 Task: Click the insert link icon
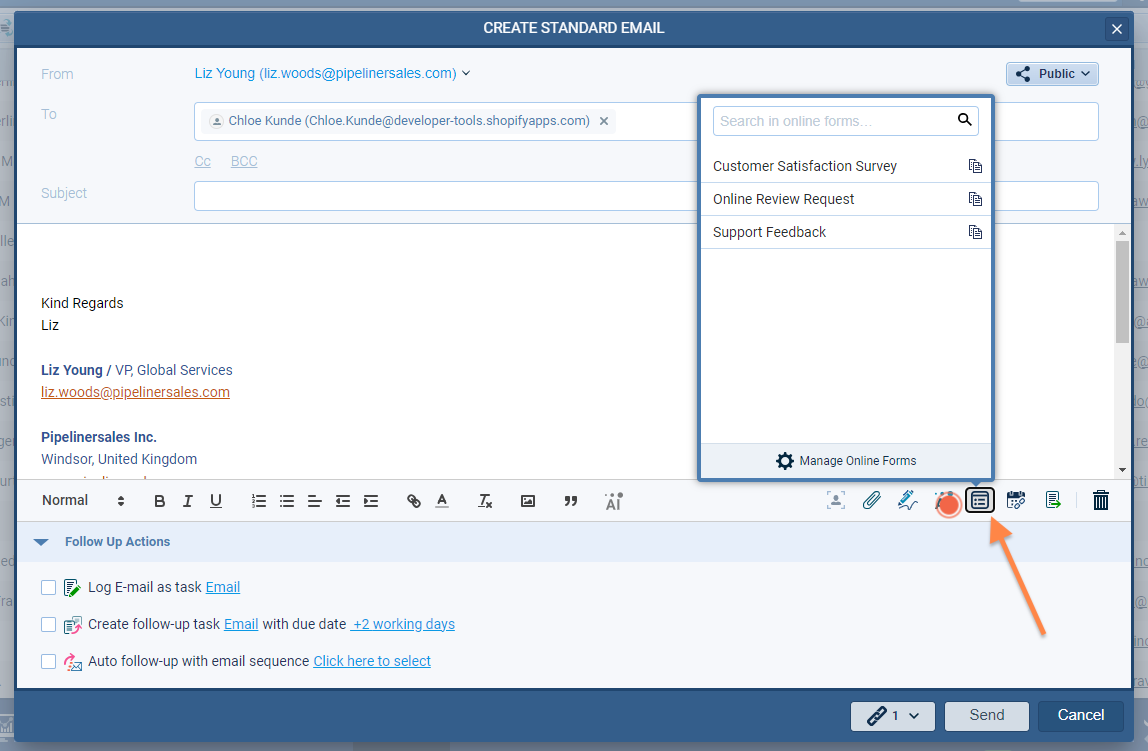tap(414, 501)
